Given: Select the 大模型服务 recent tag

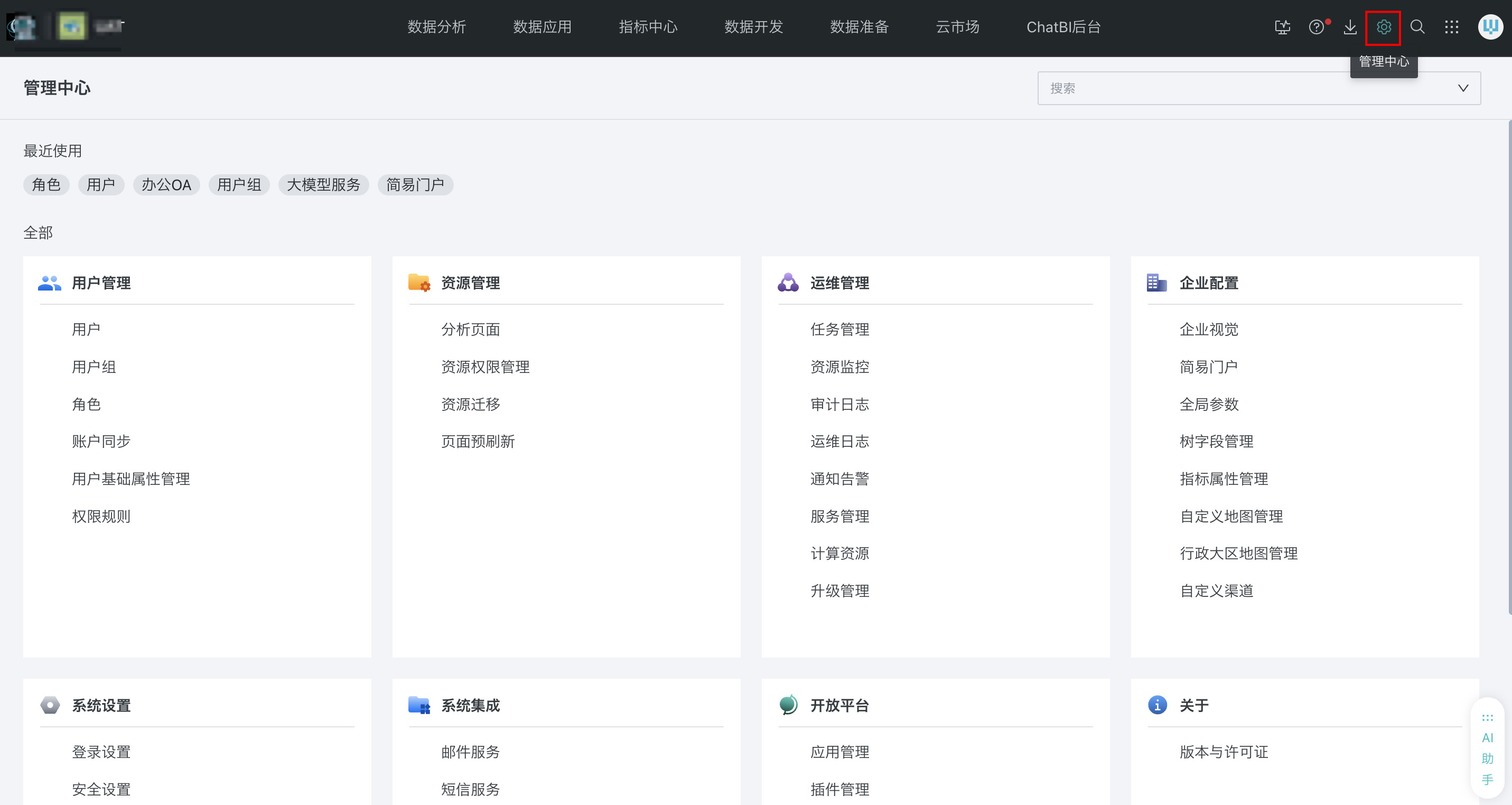Looking at the screenshot, I should click(x=323, y=185).
